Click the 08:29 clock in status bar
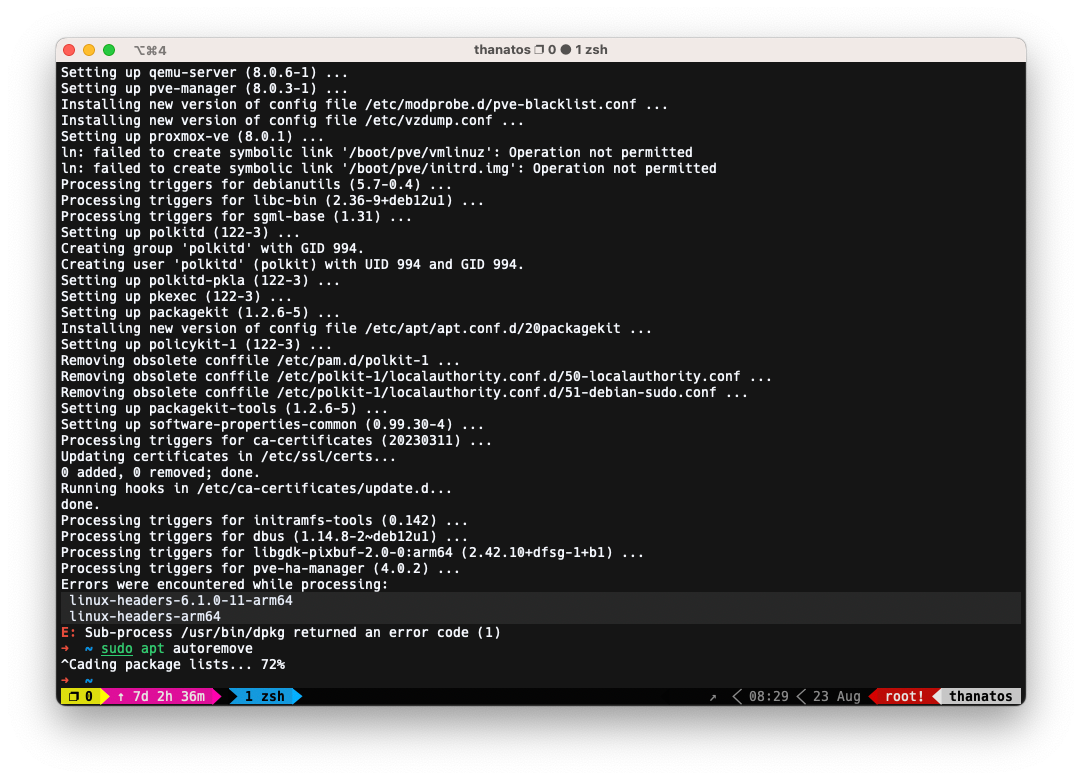This screenshot has height=780, width=1082. click(768, 696)
